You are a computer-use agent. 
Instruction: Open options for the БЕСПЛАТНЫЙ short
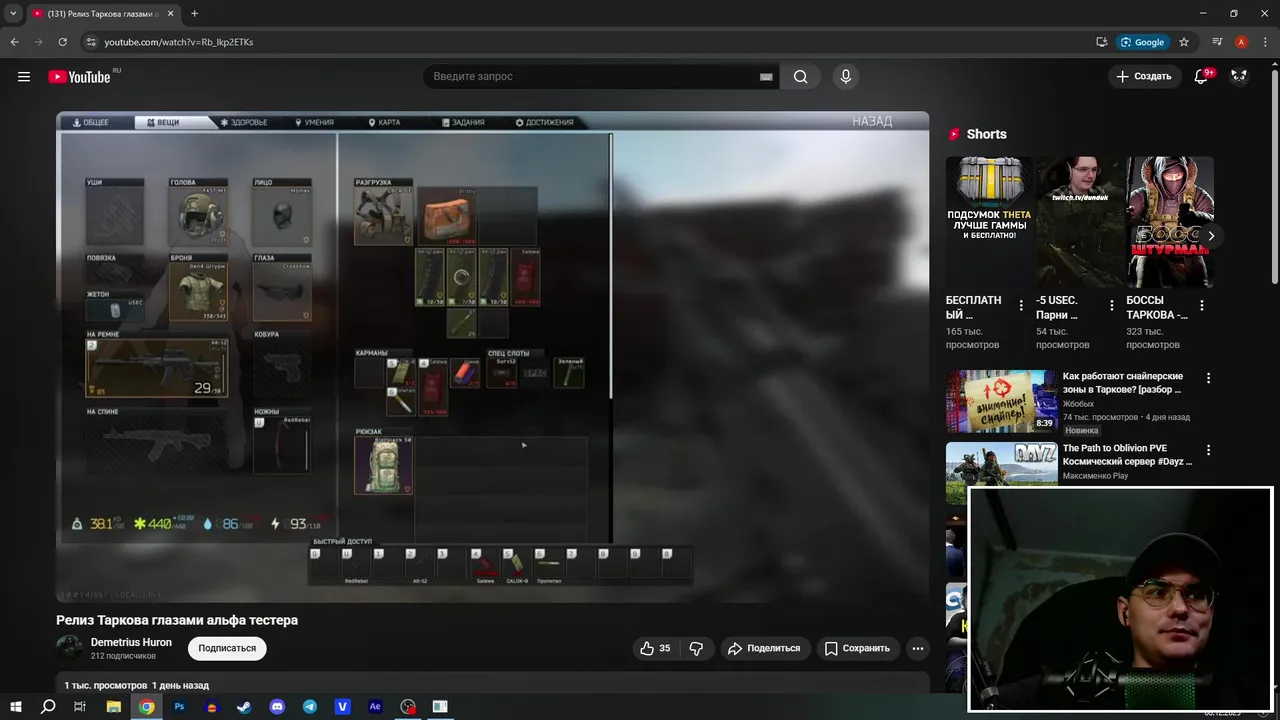pos(1021,305)
